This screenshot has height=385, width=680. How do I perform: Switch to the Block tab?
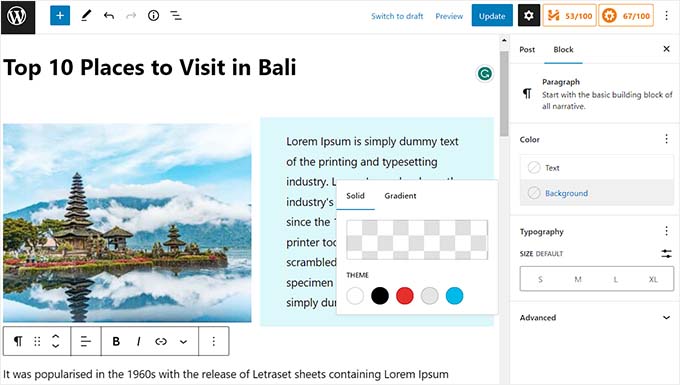563,49
